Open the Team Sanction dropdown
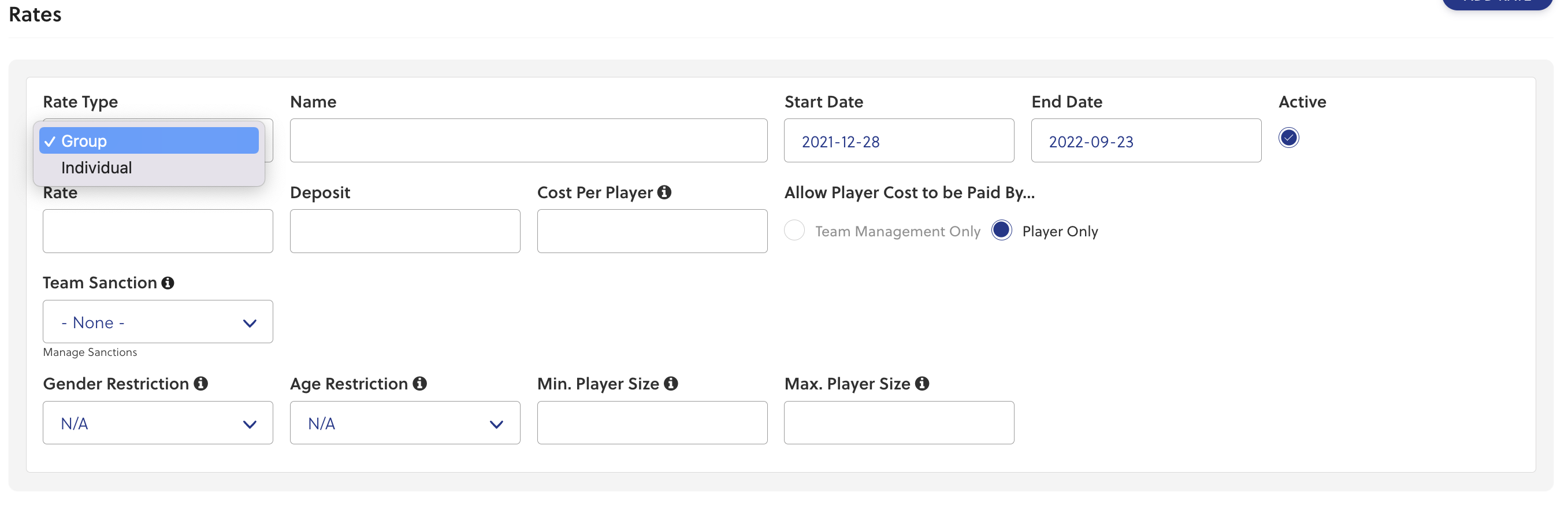Image resolution: width=1568 pixels, height=505 pixels. (x=158, y=322)
